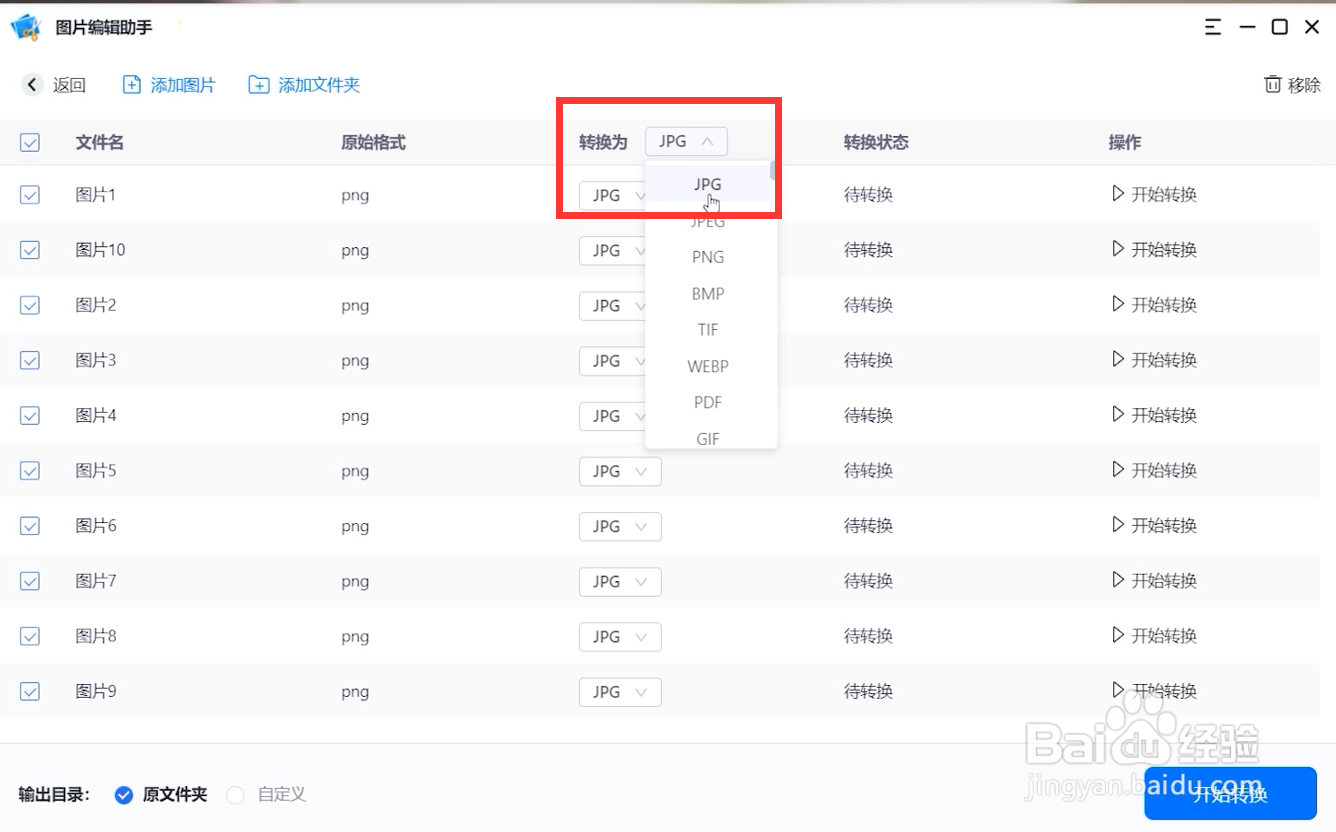The image size is (1336, 832).
Task: Open the format dropdown for 图片5
Action: pos(620,471)
